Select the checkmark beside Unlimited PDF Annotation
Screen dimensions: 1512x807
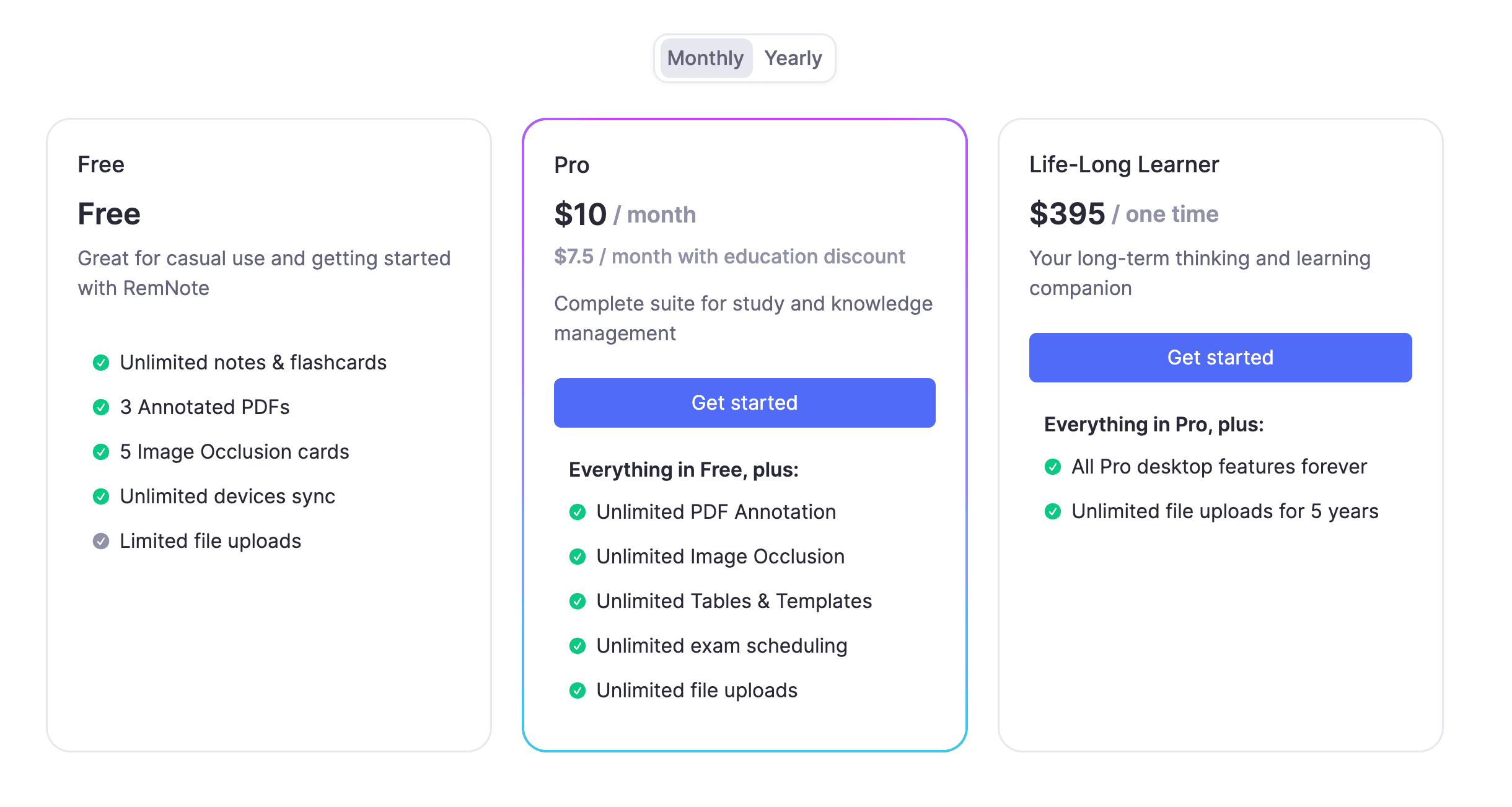[x=578, y=512]
